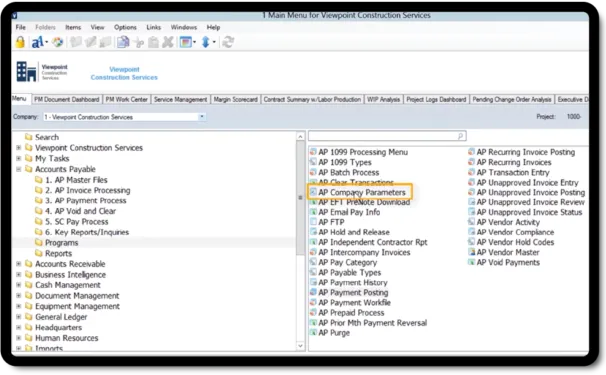Viewport: 606px width, 375px height.
Task: Select 2. AP Invoice Processing folder
Action: (x=83, y=190)
